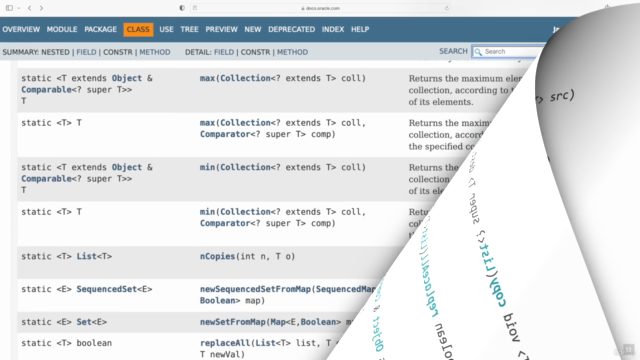Open the newSequencedSetFromMap method link
The image size is (640, 360).
click(x=256, y=289)
